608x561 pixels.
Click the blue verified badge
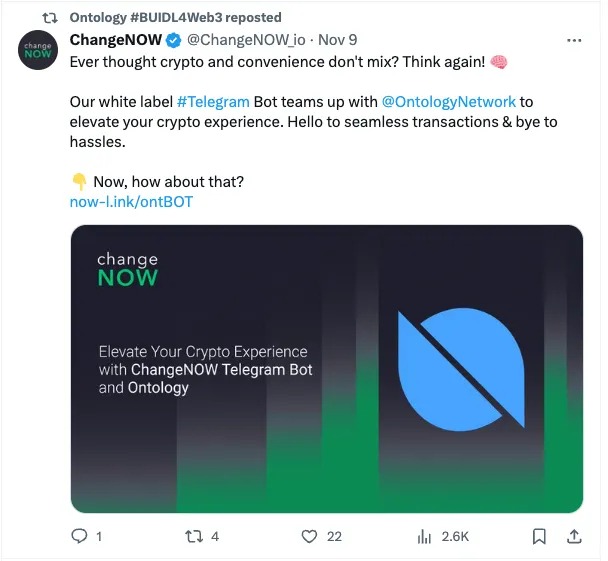tap(173, 41)
